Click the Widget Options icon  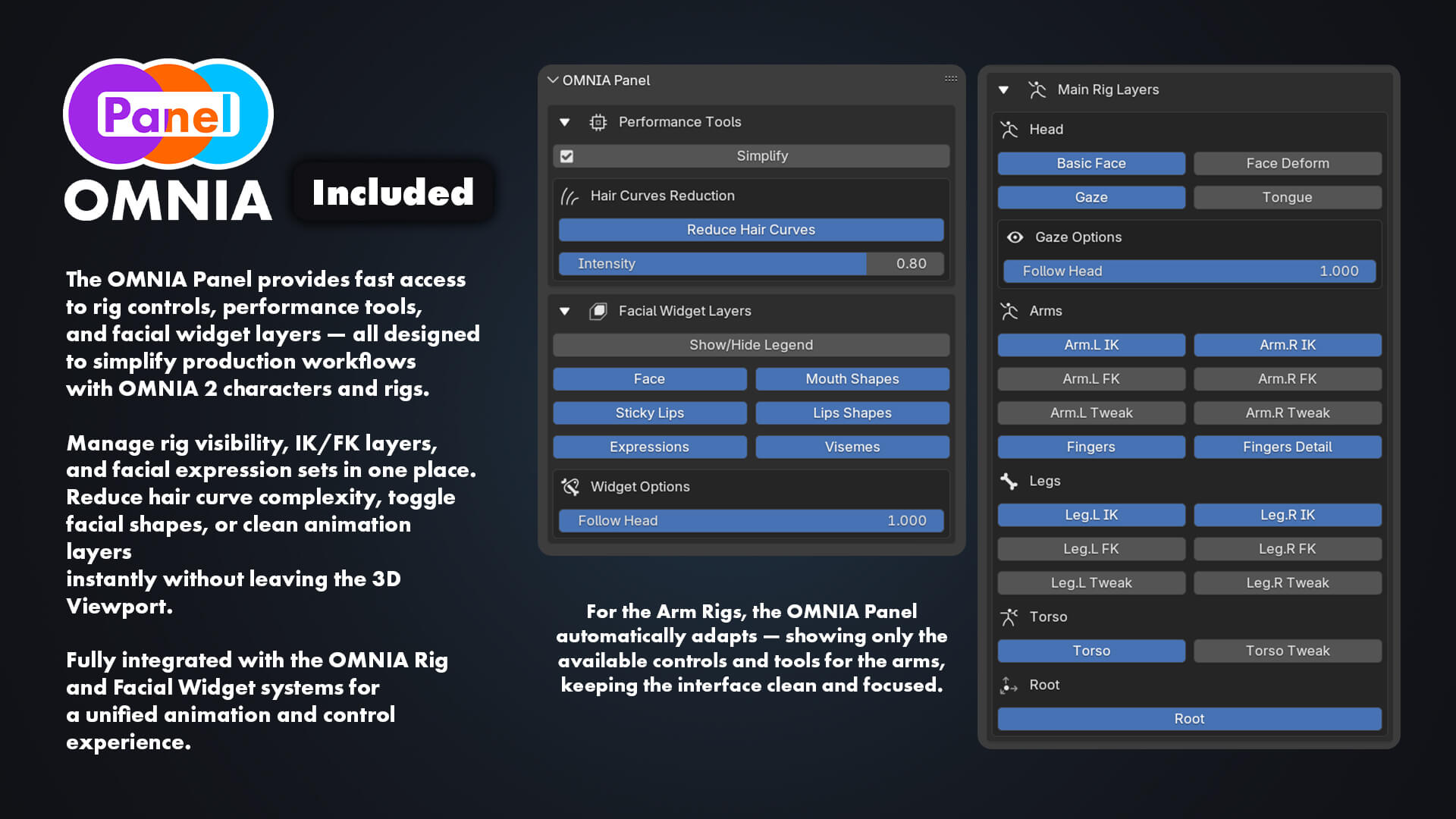coord(570,487)
